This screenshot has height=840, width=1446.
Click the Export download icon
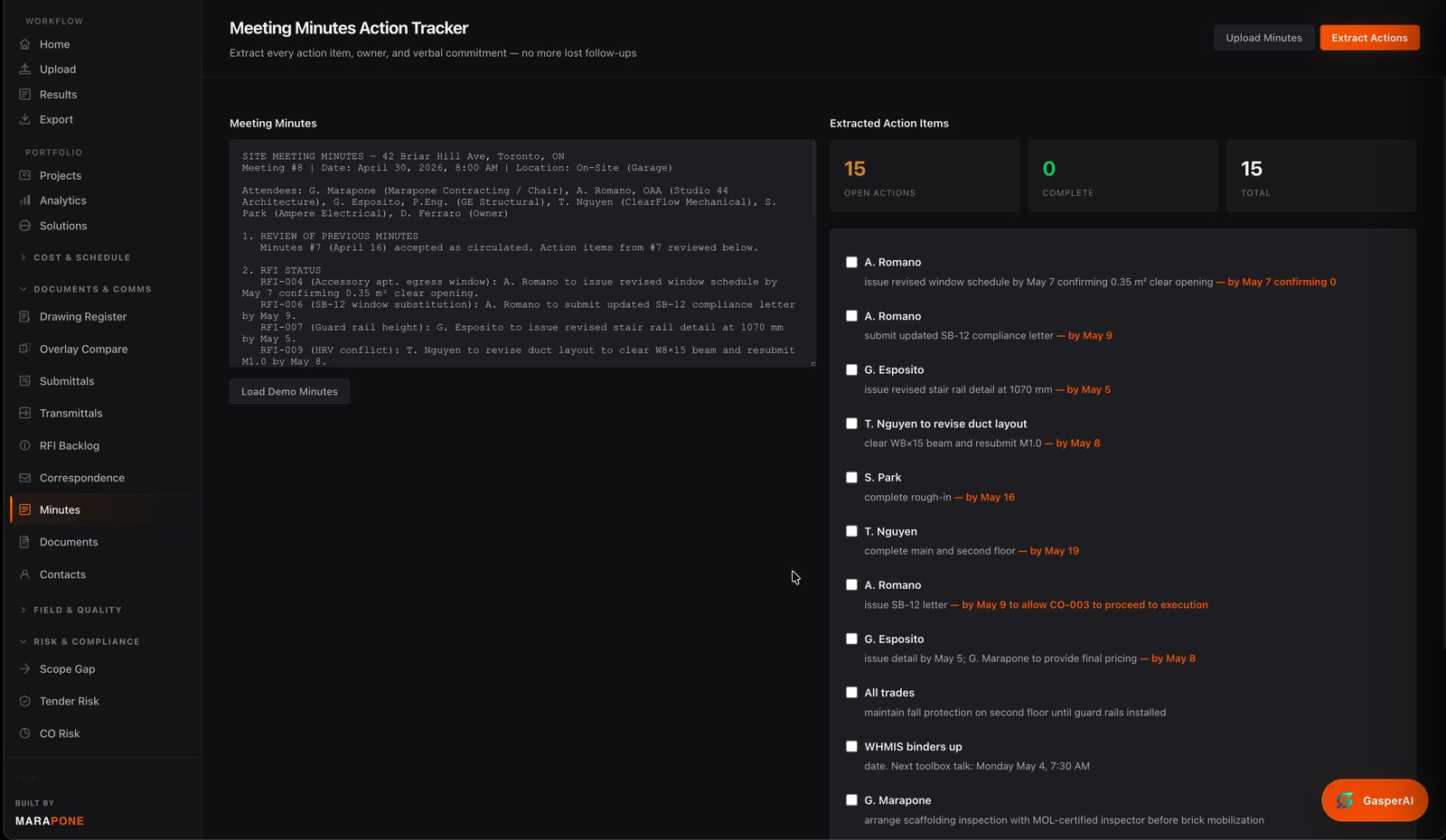coord(25,119)
